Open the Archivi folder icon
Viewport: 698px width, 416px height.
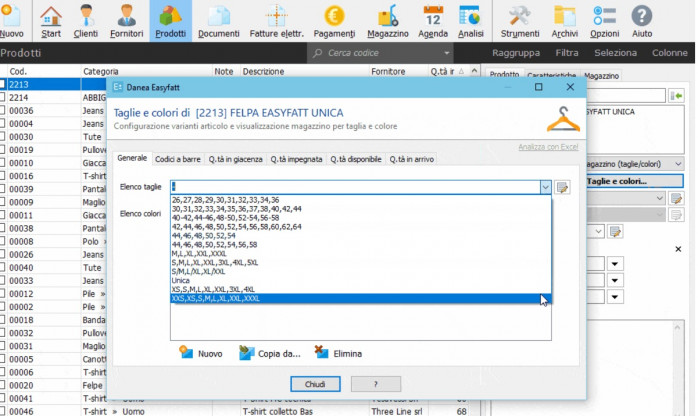(564, 21)
